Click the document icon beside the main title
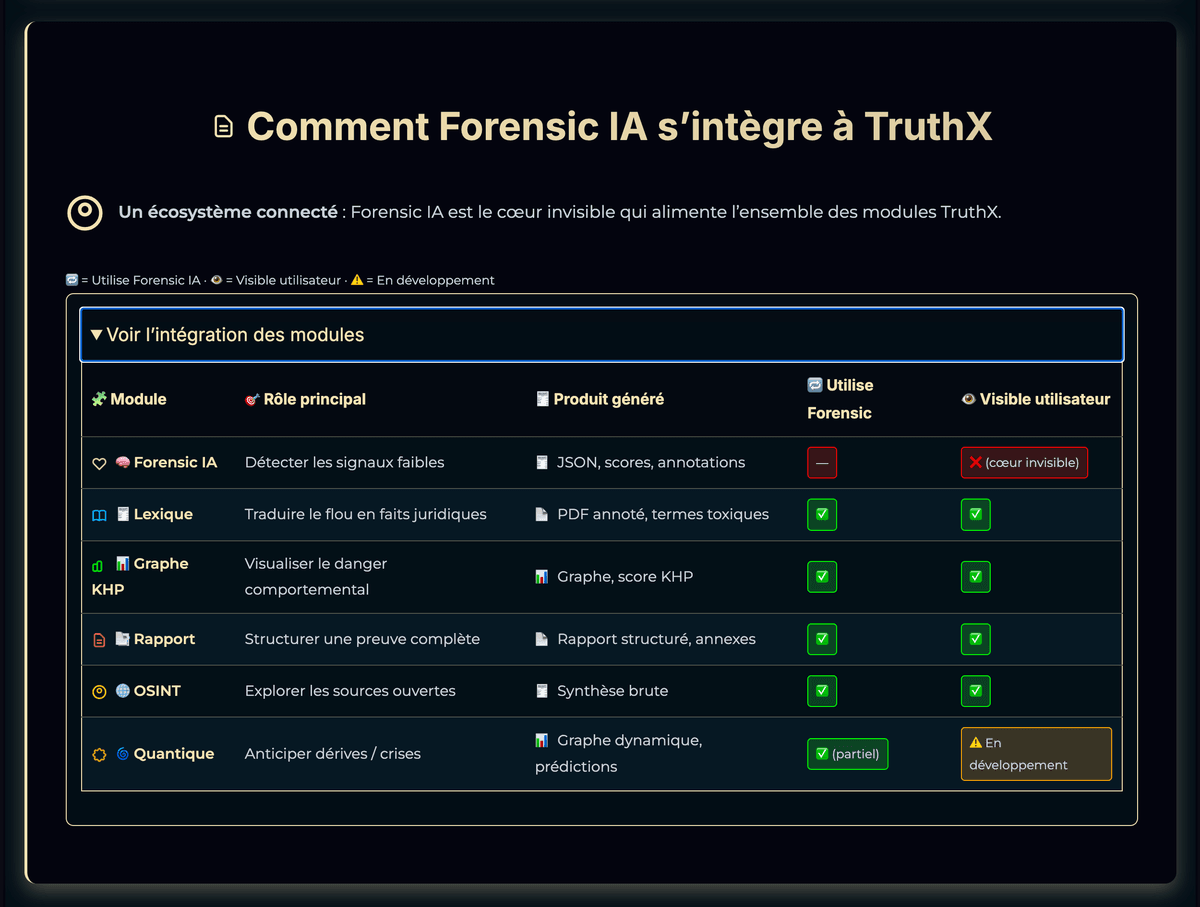Screen dimensions: 1200x907 [224, 127]
